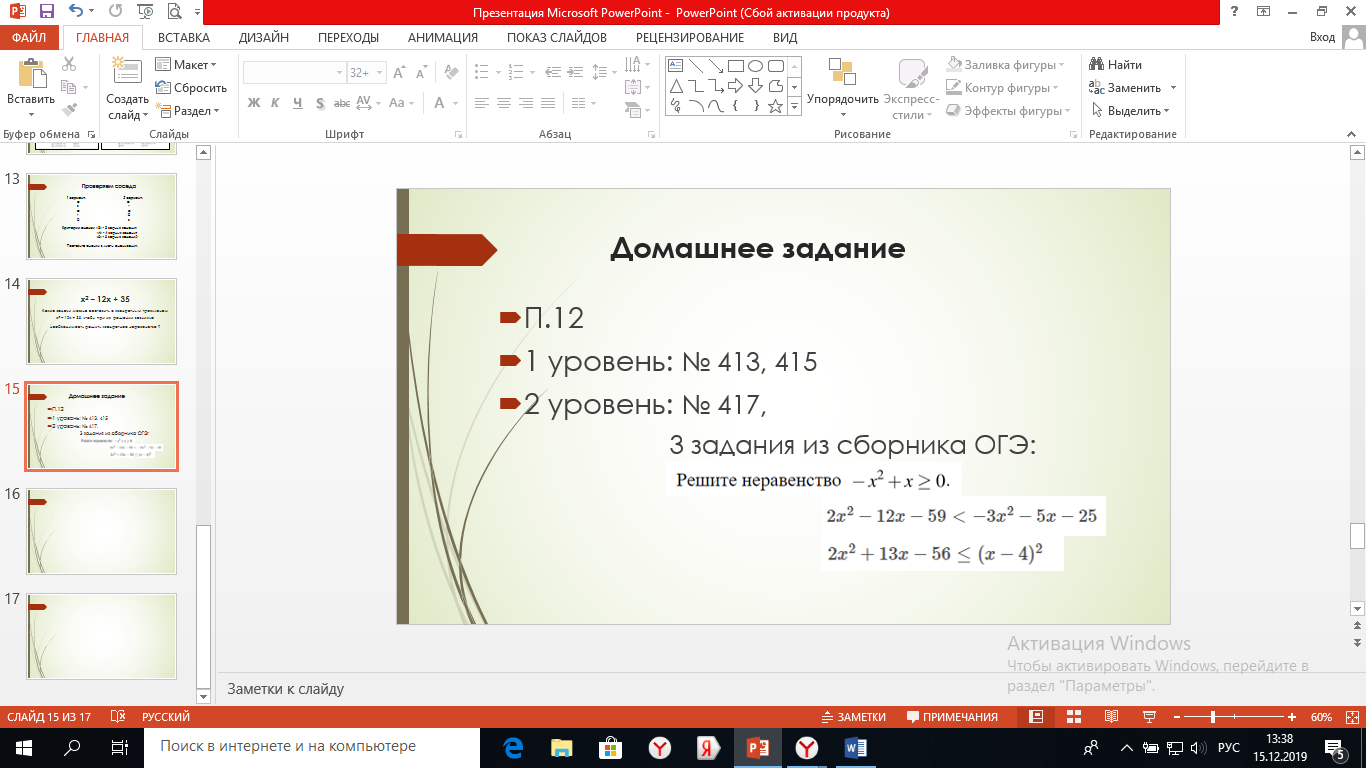Click the Вставить paste icon
This screenshot has width=1366, height=768.
pyautogui.click(x=31, y=74)
